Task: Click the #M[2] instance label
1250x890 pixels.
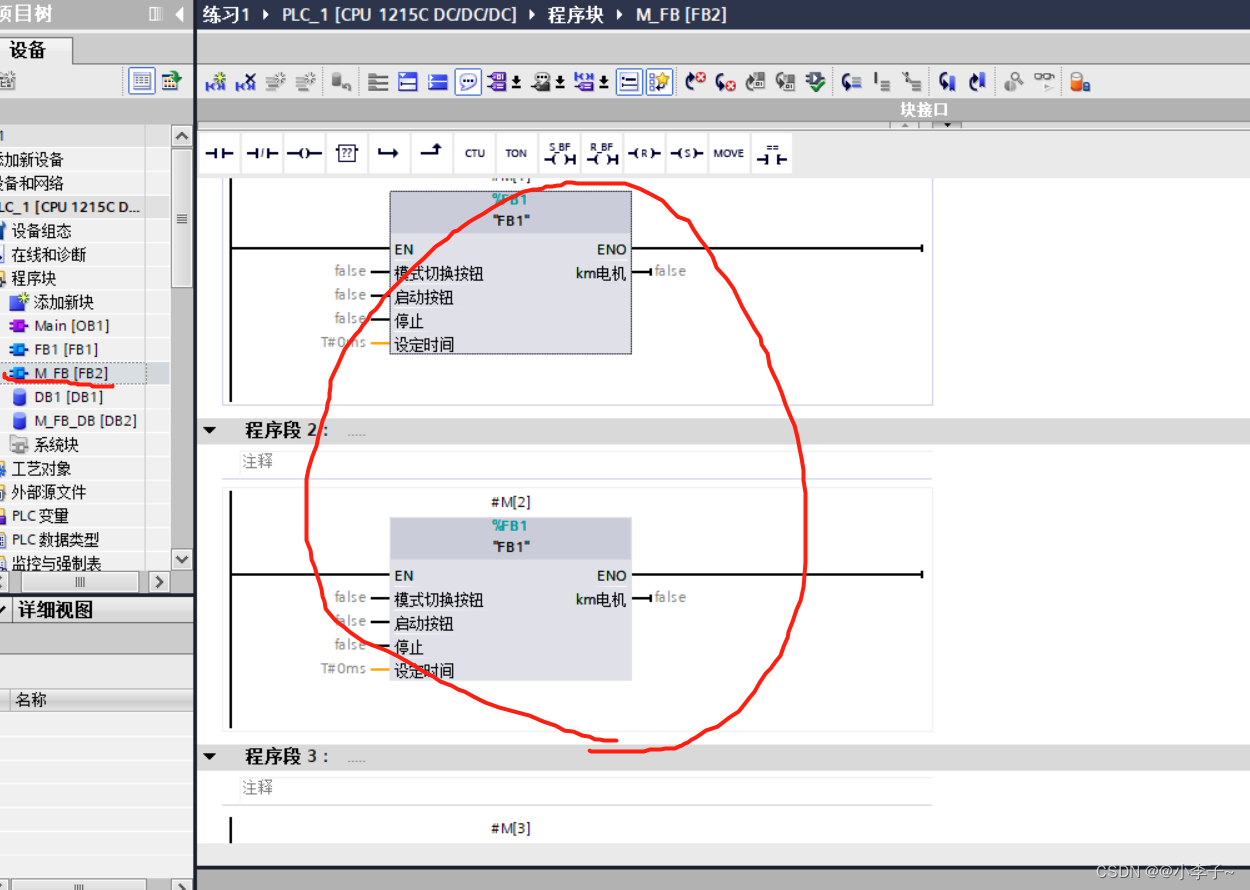Action: 511,502
